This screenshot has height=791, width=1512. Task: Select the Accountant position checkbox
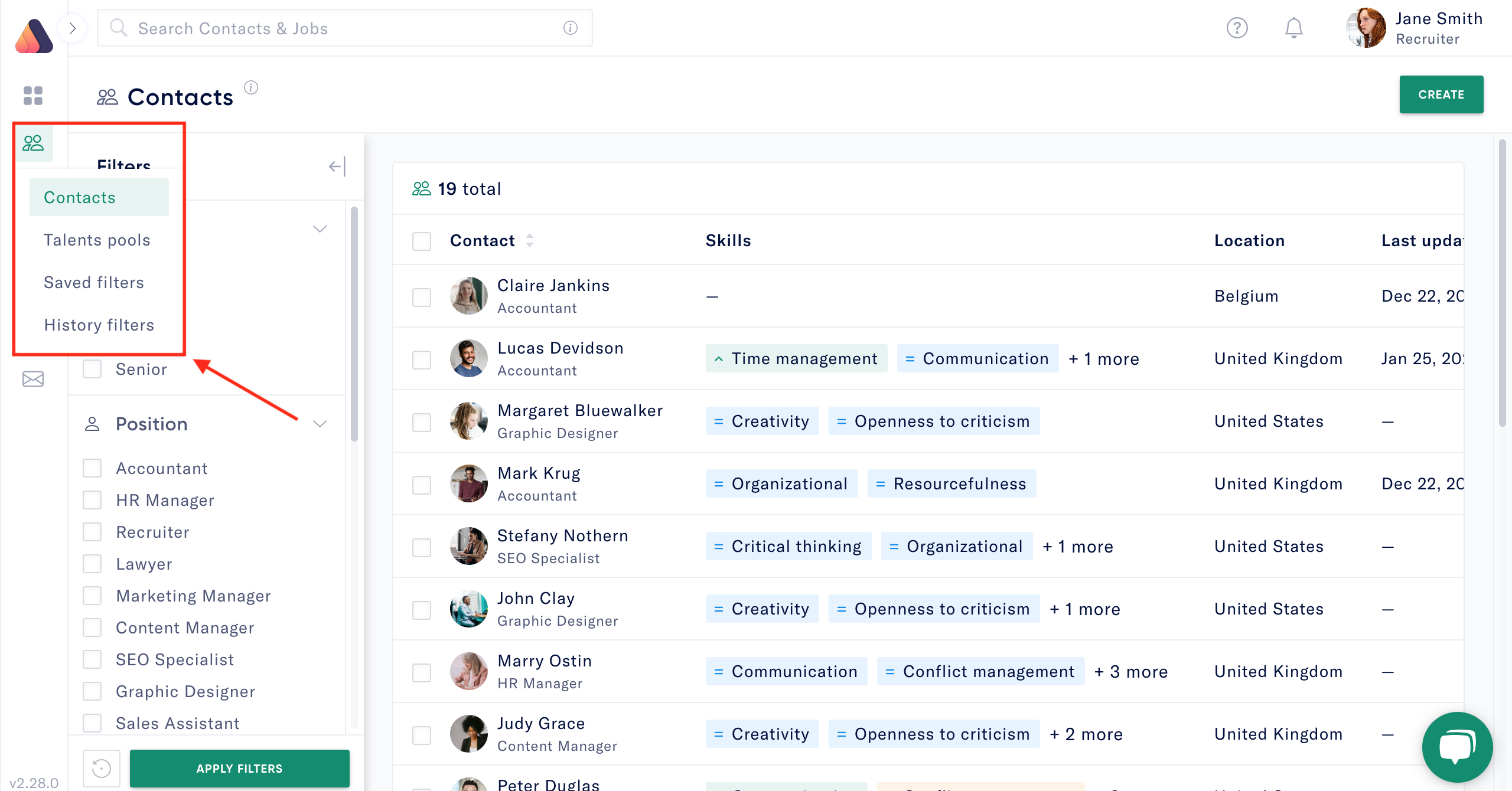(x=92, y=468)
